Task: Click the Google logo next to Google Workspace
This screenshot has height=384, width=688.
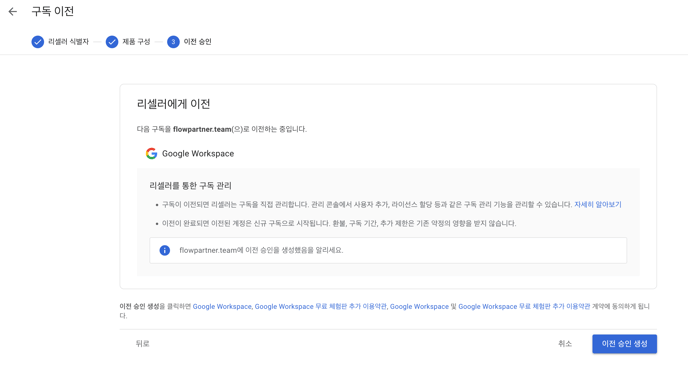Action: [151, 153]
